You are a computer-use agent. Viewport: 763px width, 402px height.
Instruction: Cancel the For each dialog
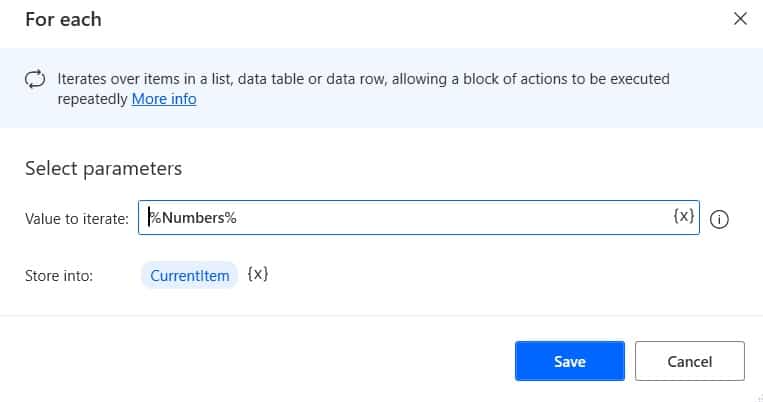[x=690, y=361]
